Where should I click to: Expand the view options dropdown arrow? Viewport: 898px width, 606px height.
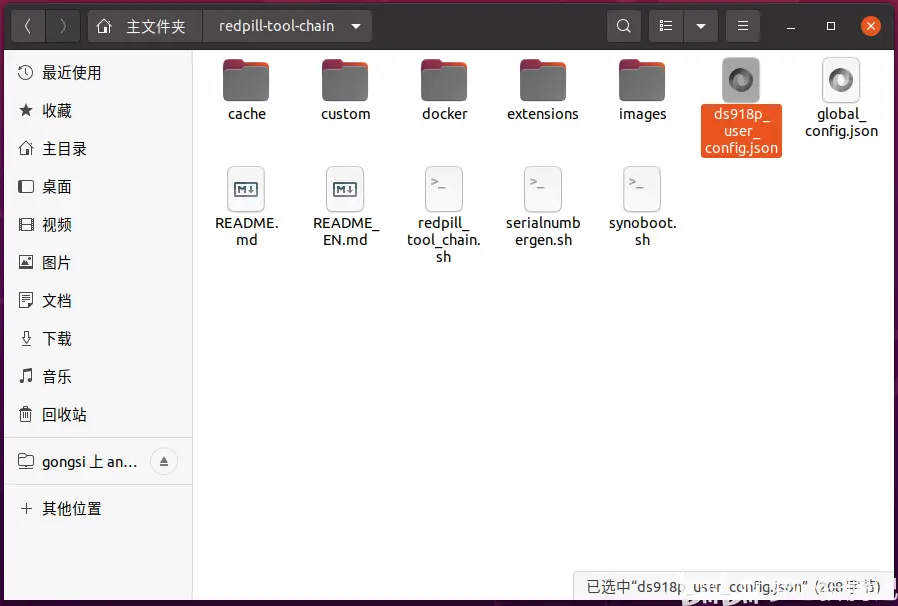(x=700, y=26)
